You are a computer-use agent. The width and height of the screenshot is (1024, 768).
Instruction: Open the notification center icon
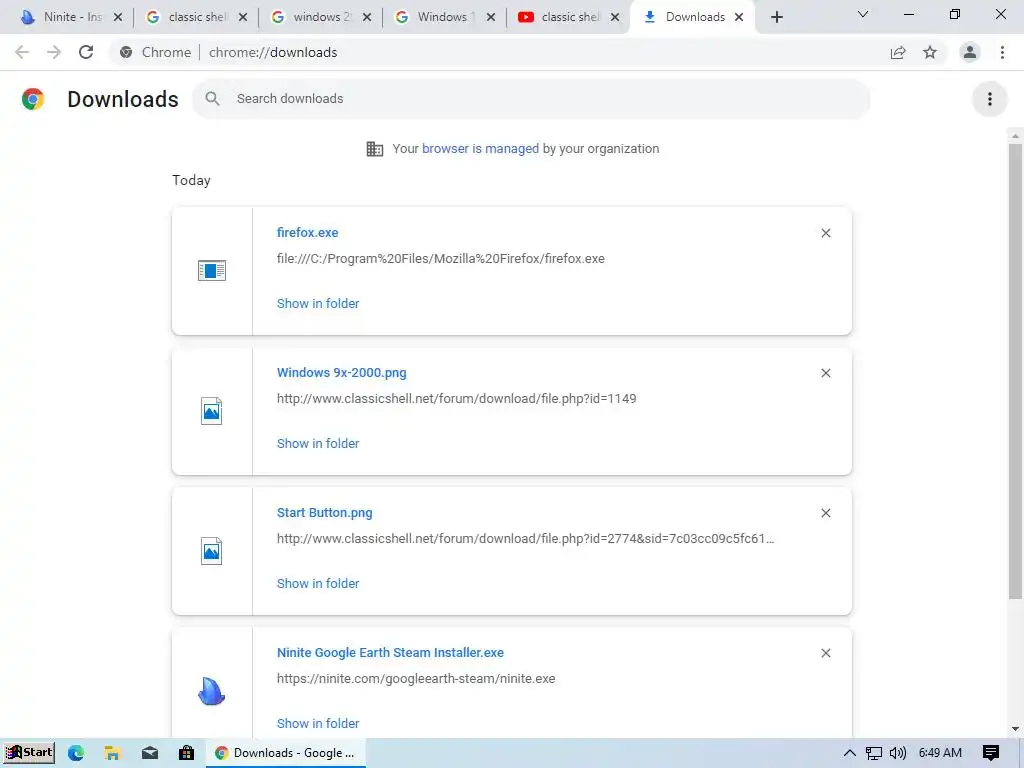(991, 753)
